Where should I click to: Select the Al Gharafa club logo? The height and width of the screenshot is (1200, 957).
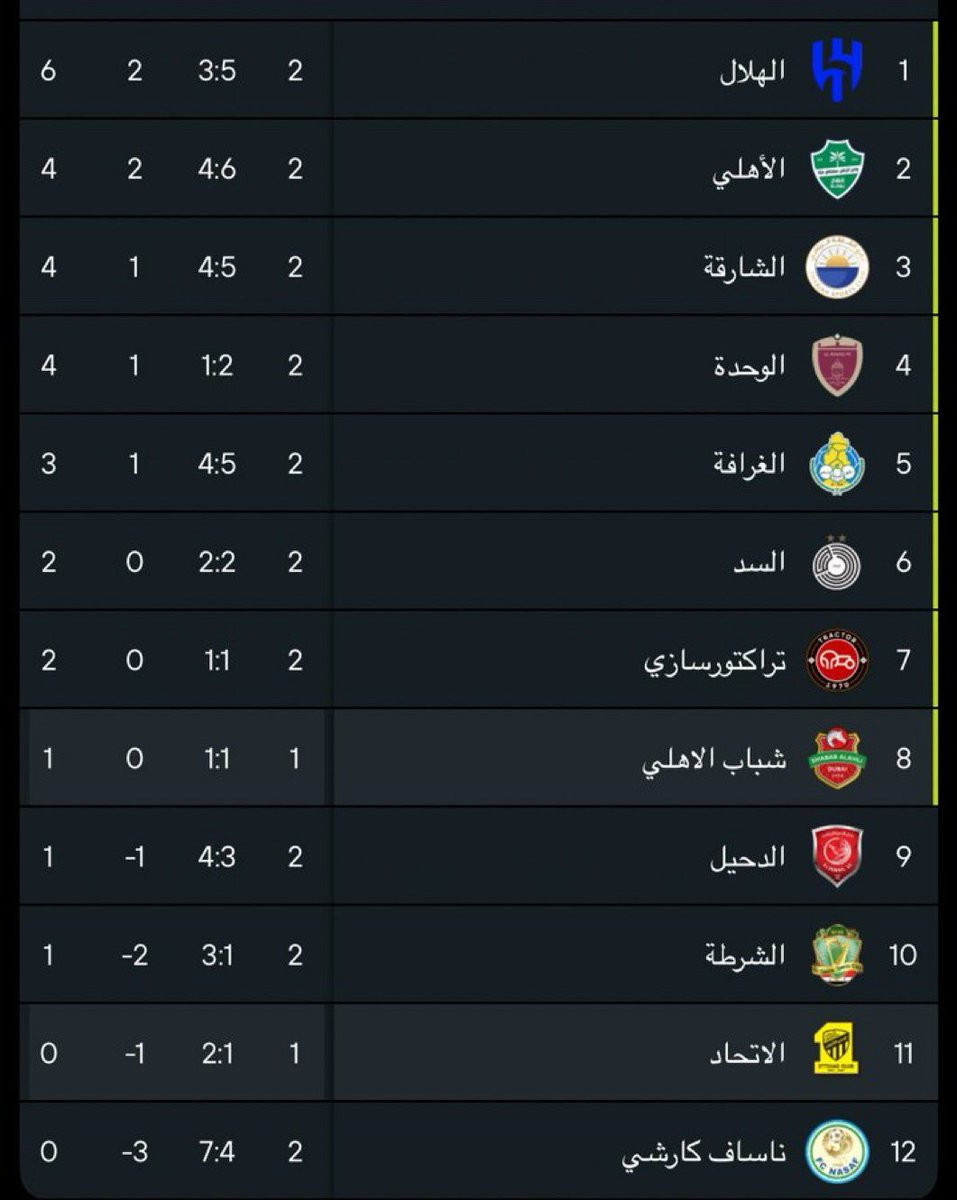coord(836,463)
